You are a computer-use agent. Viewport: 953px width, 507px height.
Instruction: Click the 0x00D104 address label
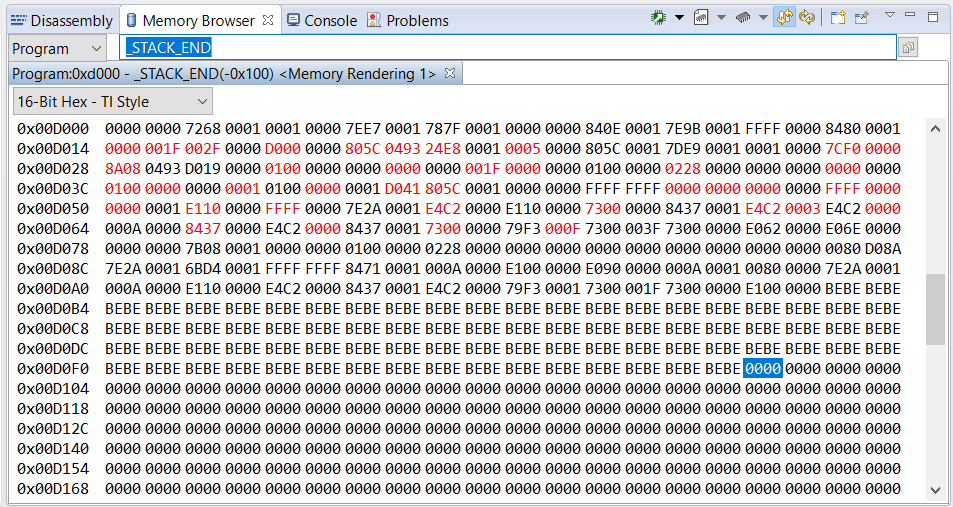[x=53, y=388]
